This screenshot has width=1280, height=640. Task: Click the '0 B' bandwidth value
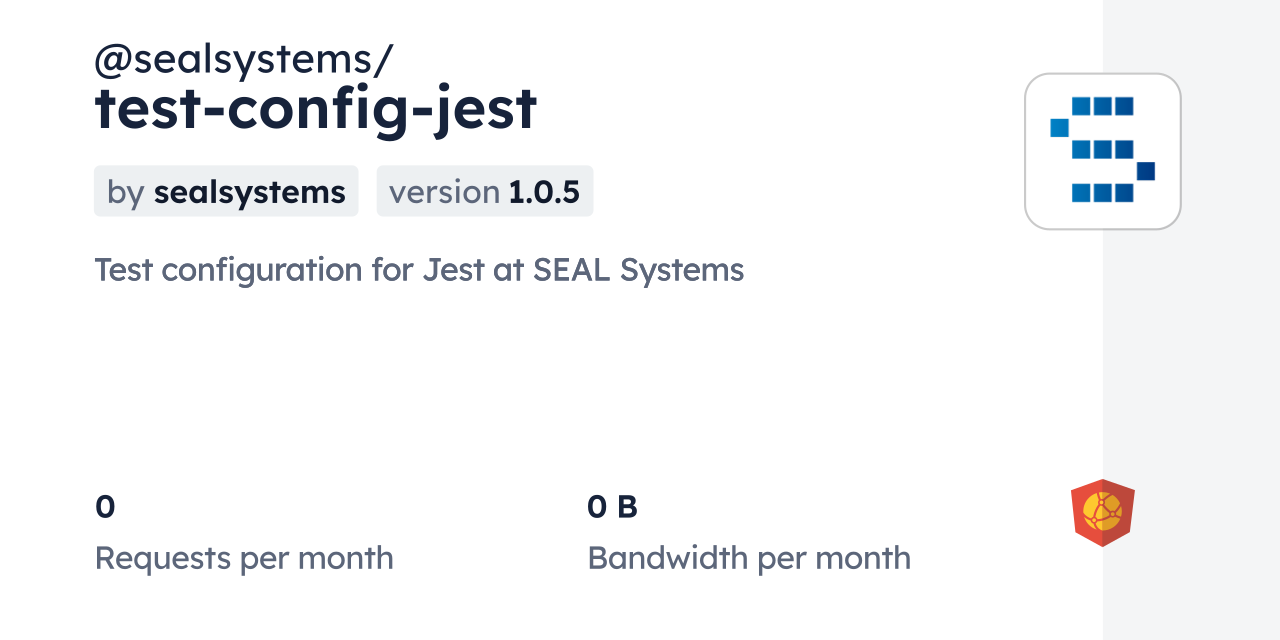pos(612,507)
